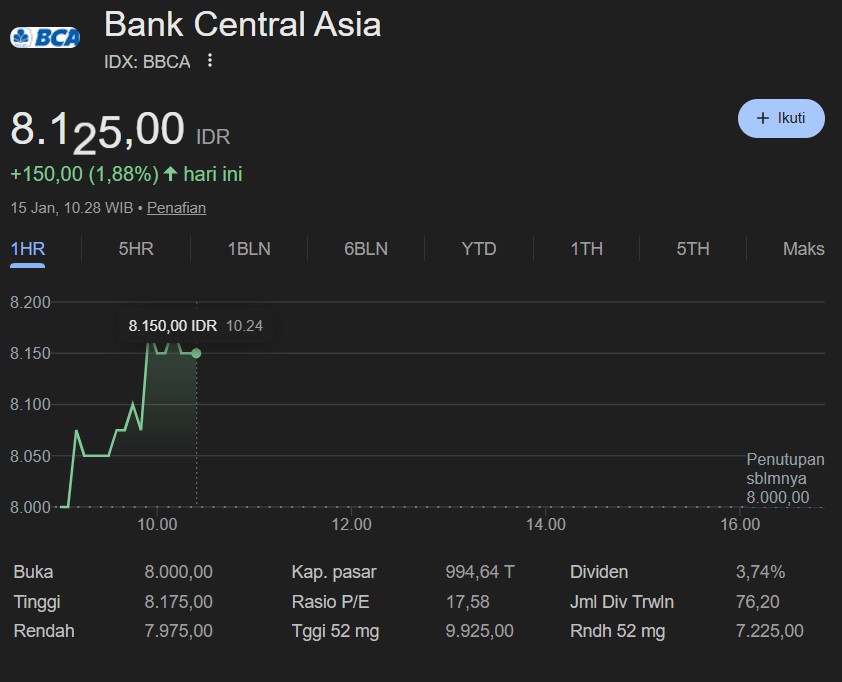Switch to the 1BLN chart tab
842x682 pixels.
pyautogui.click(x=249, y=249)
